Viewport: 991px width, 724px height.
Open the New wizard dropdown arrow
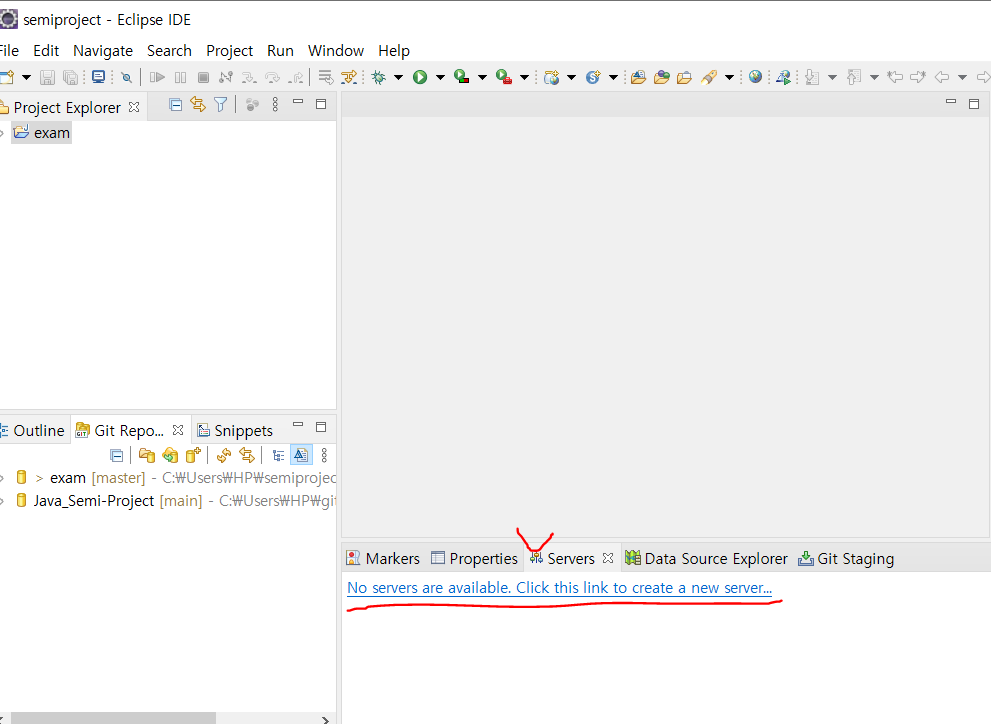[x=26, y=78]
